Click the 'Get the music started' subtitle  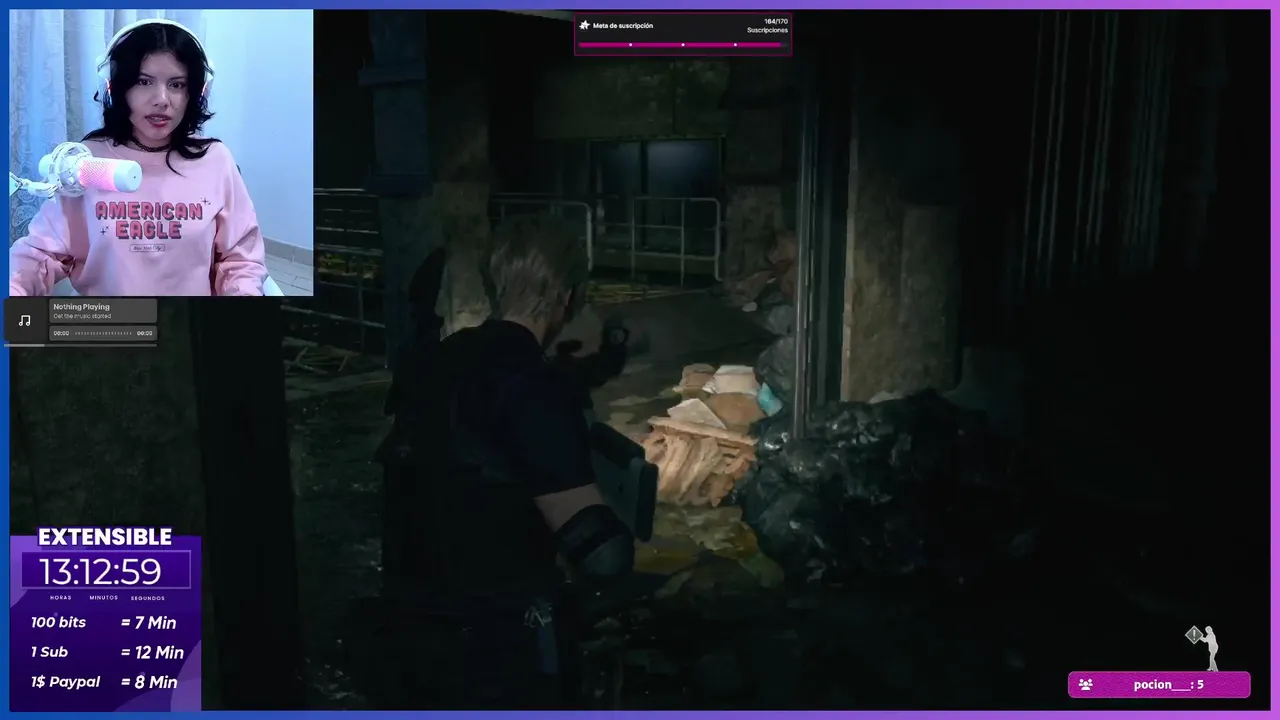click(82, 316)
